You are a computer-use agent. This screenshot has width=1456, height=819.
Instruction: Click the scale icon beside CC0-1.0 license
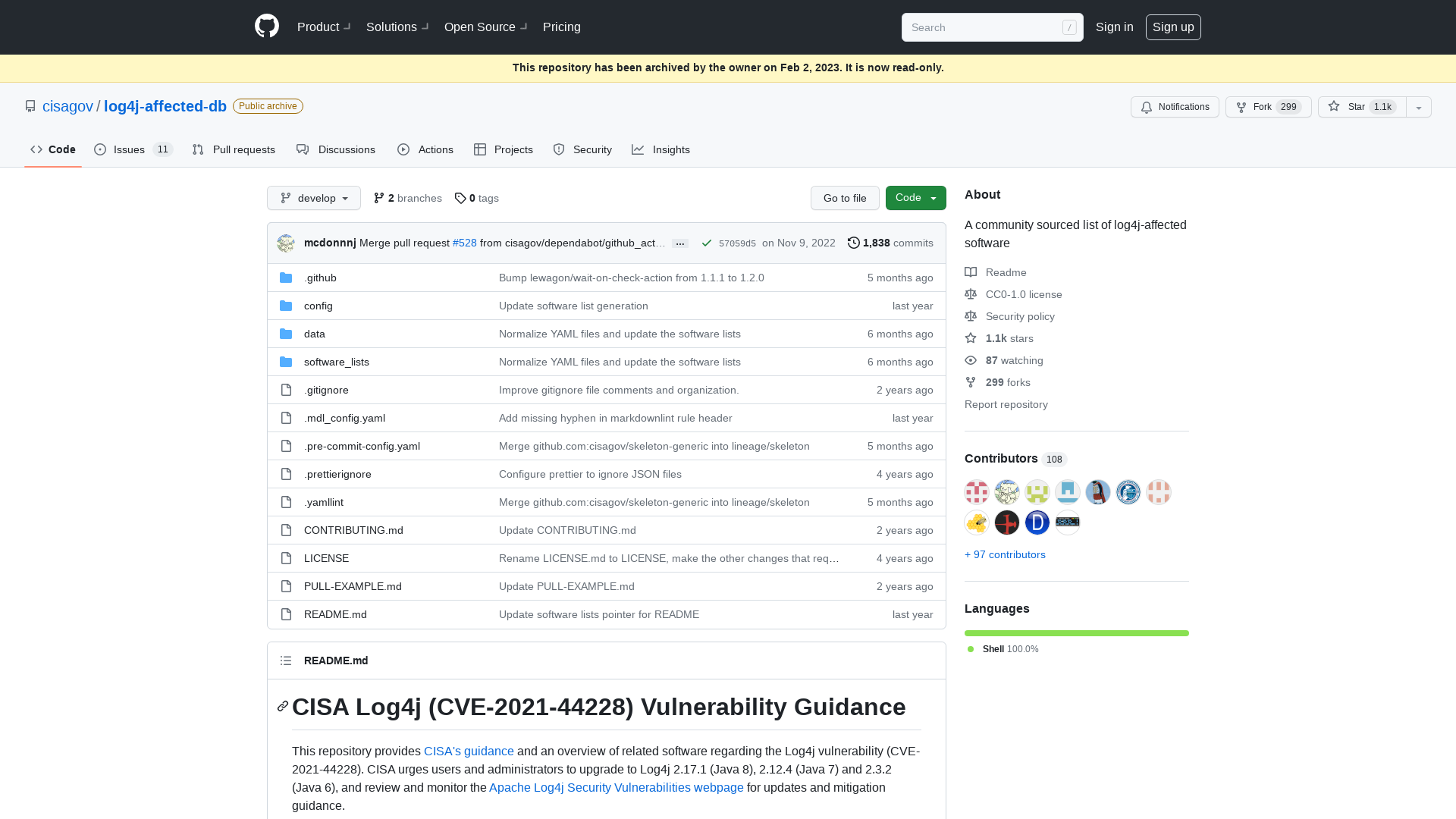click(x=971, y=294)
